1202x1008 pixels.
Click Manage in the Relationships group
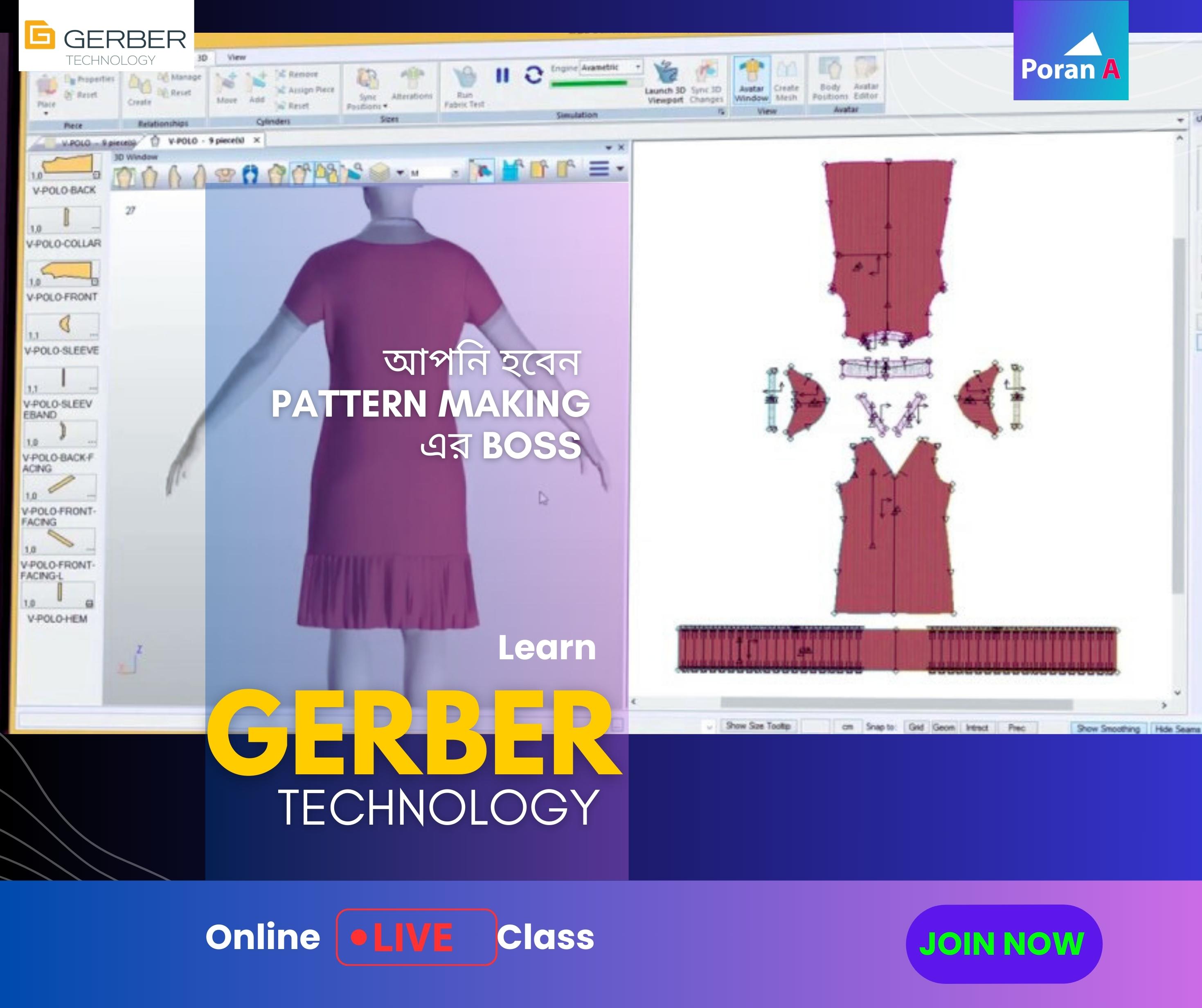pyautogui.click(x=179, y=77)
